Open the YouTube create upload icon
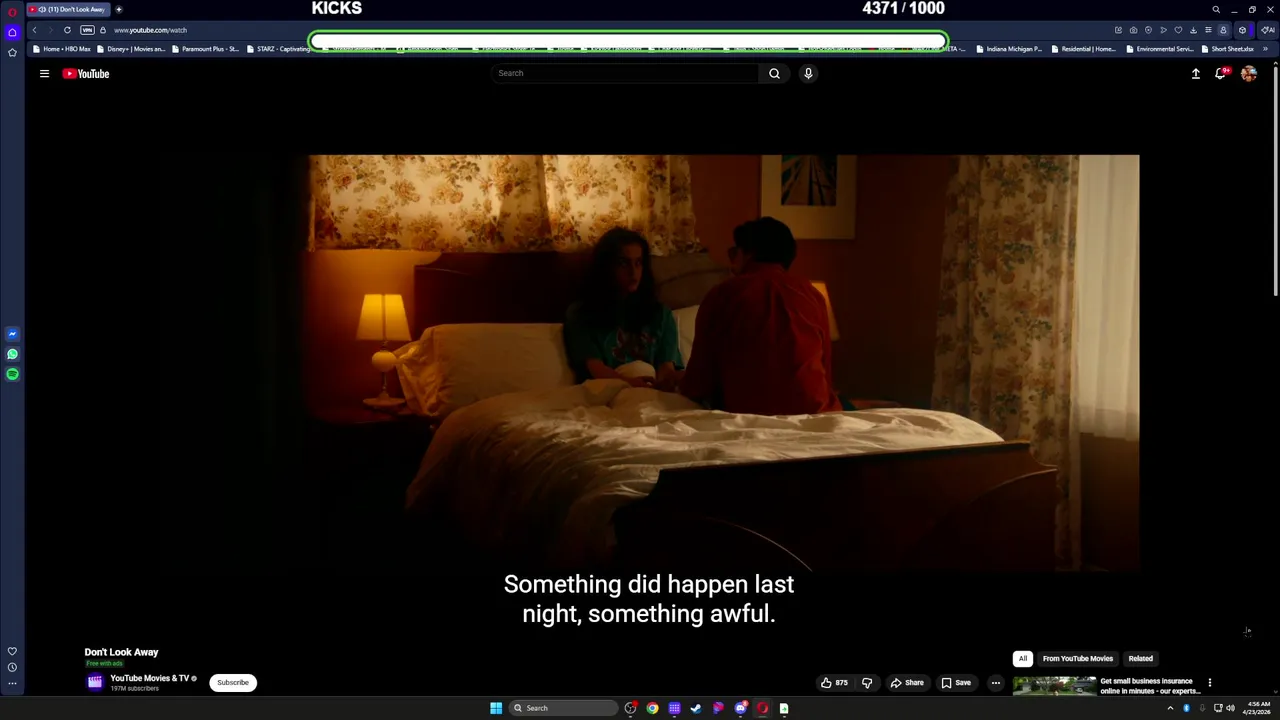1280x720 pixels. point(1195,73)
